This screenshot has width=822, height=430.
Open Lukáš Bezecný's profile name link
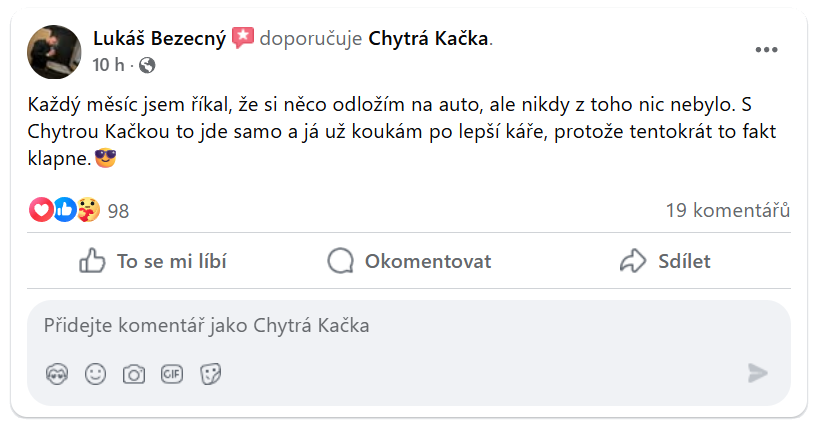pos(159,39)
